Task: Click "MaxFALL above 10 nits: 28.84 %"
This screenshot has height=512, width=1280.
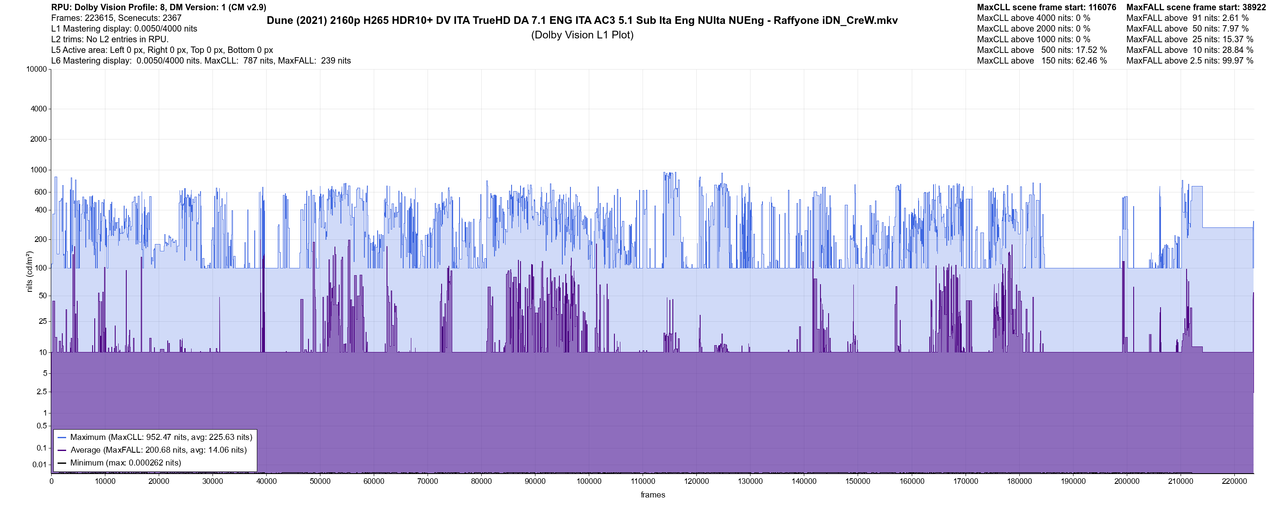Action: [x=1190, y=50]
